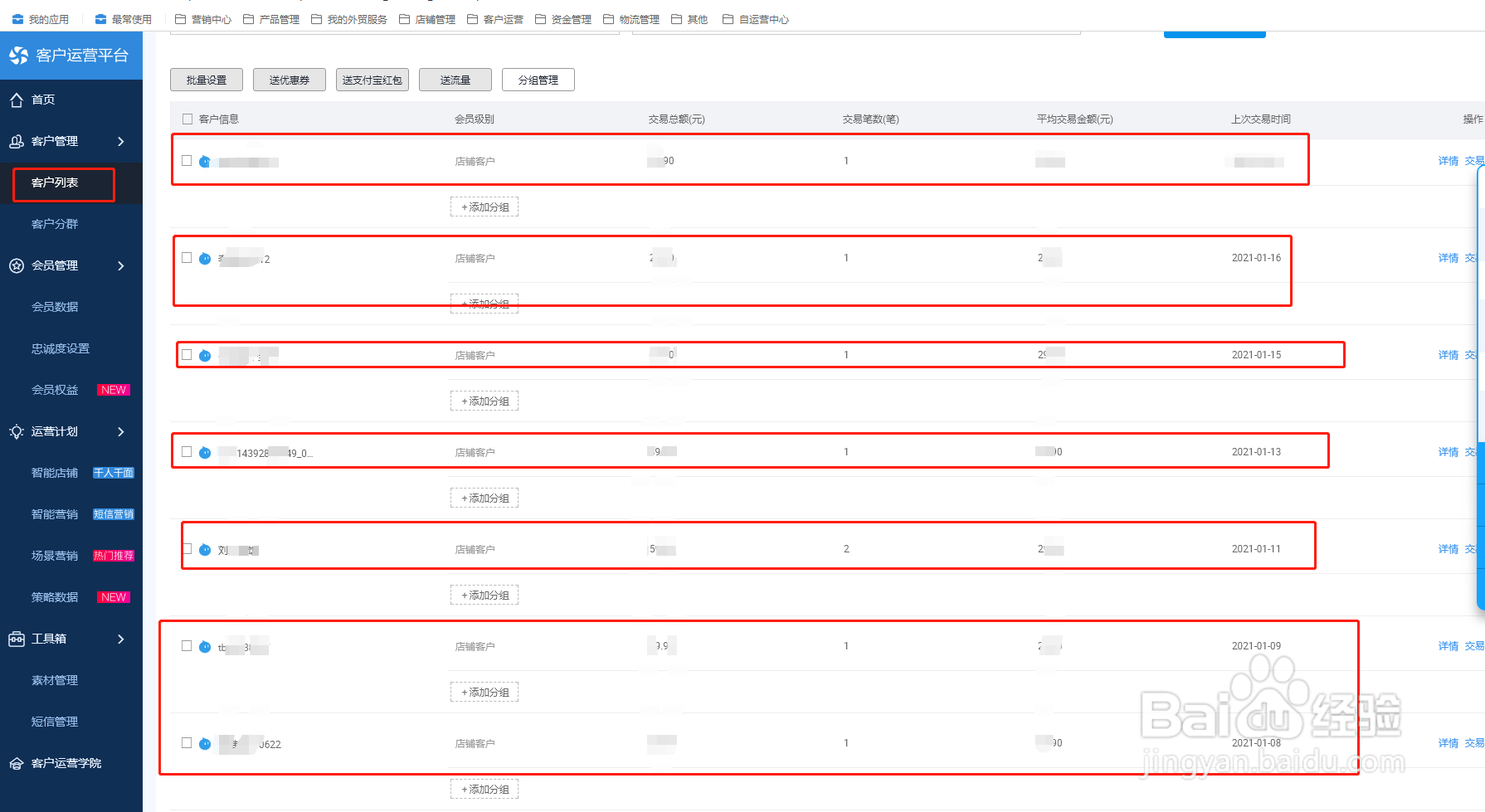
Task: Click the 物流管理 folder icon
Action: [608, 19]
